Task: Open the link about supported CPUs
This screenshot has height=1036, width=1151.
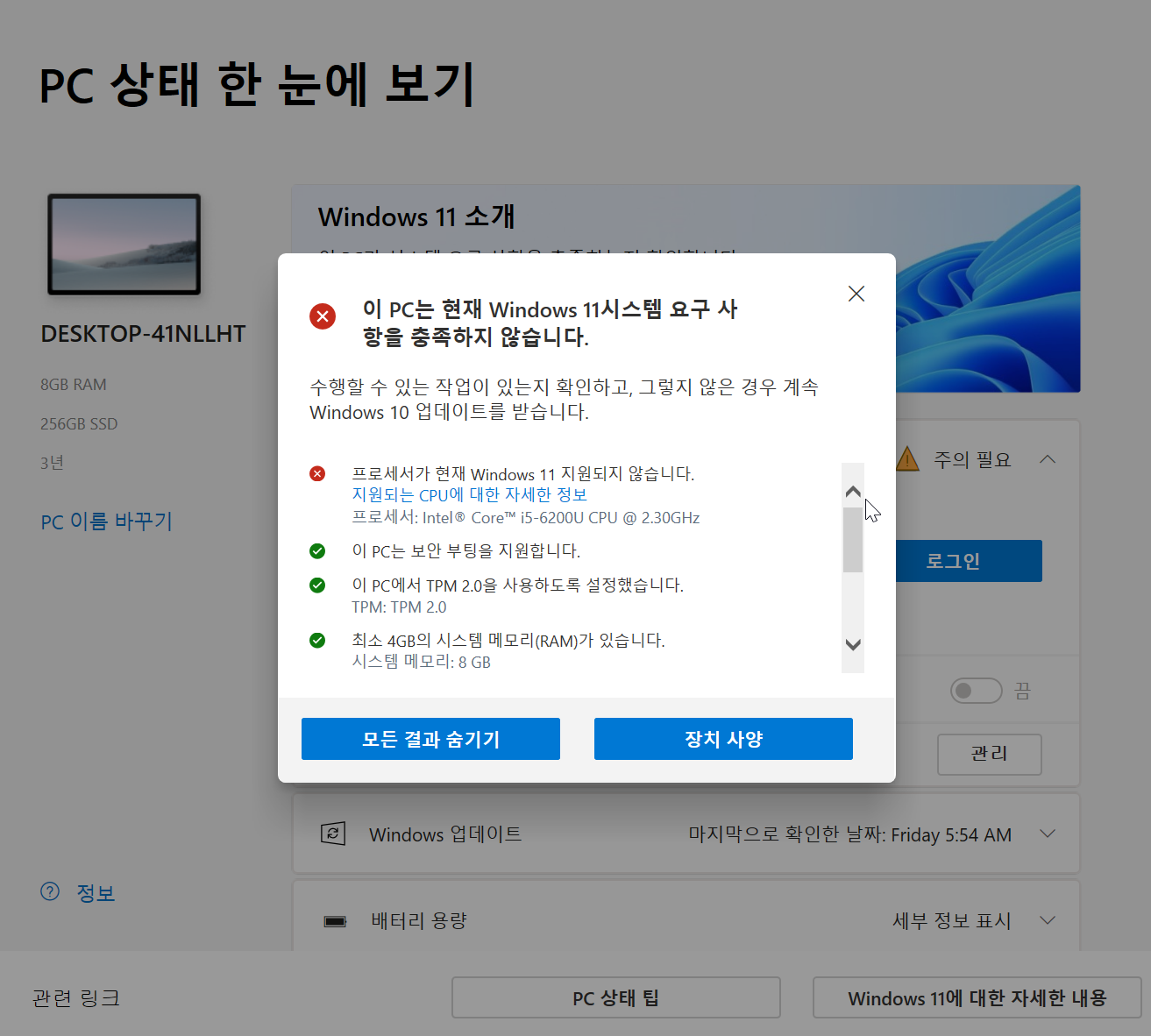Action: click(x=469, y=495)
